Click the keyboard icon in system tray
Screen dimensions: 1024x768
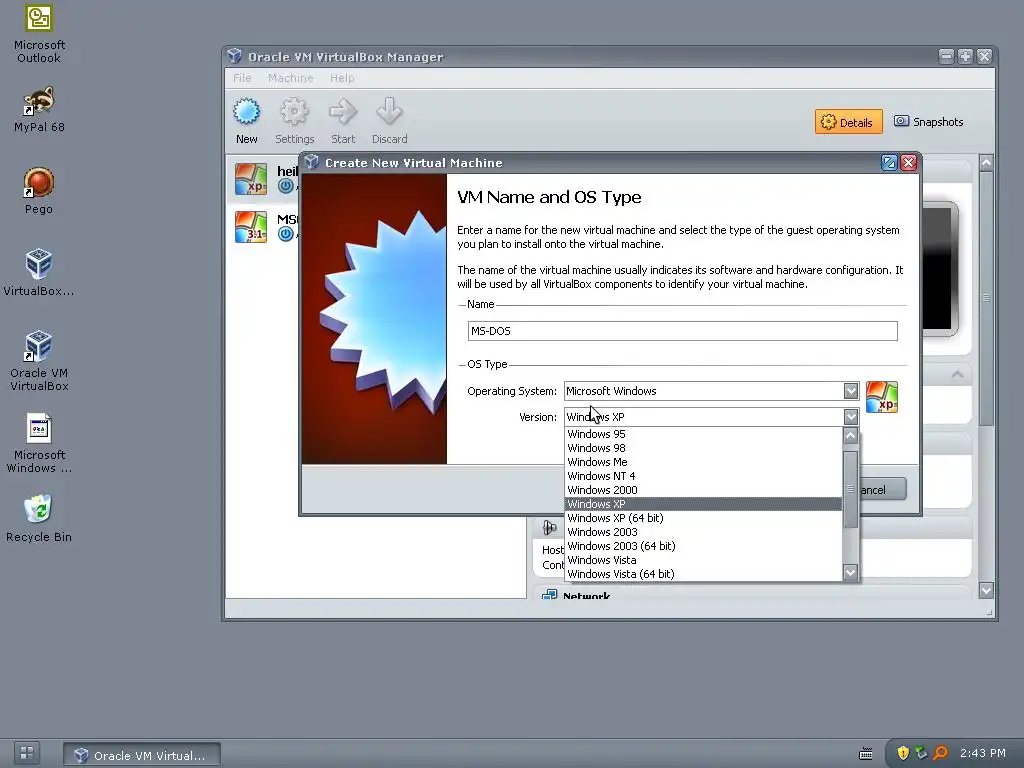click(865, 754)
